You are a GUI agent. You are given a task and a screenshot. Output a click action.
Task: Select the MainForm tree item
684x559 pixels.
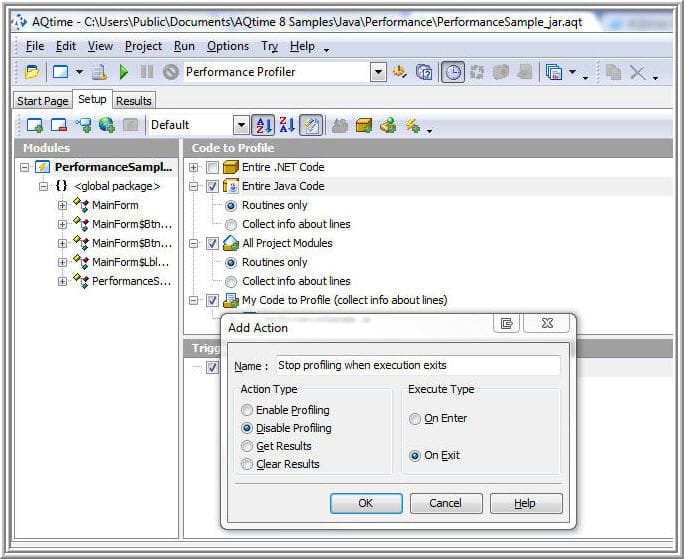tap(115, 205)
